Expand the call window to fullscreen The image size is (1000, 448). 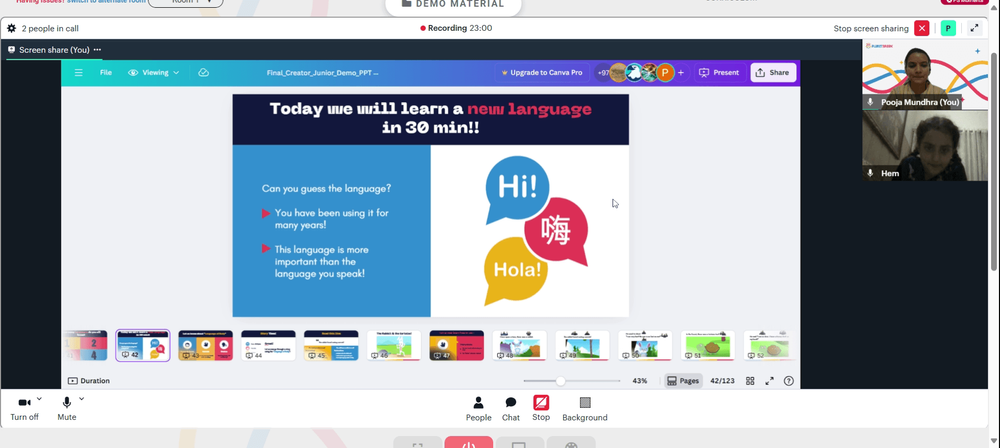click(x=974, y=28)
